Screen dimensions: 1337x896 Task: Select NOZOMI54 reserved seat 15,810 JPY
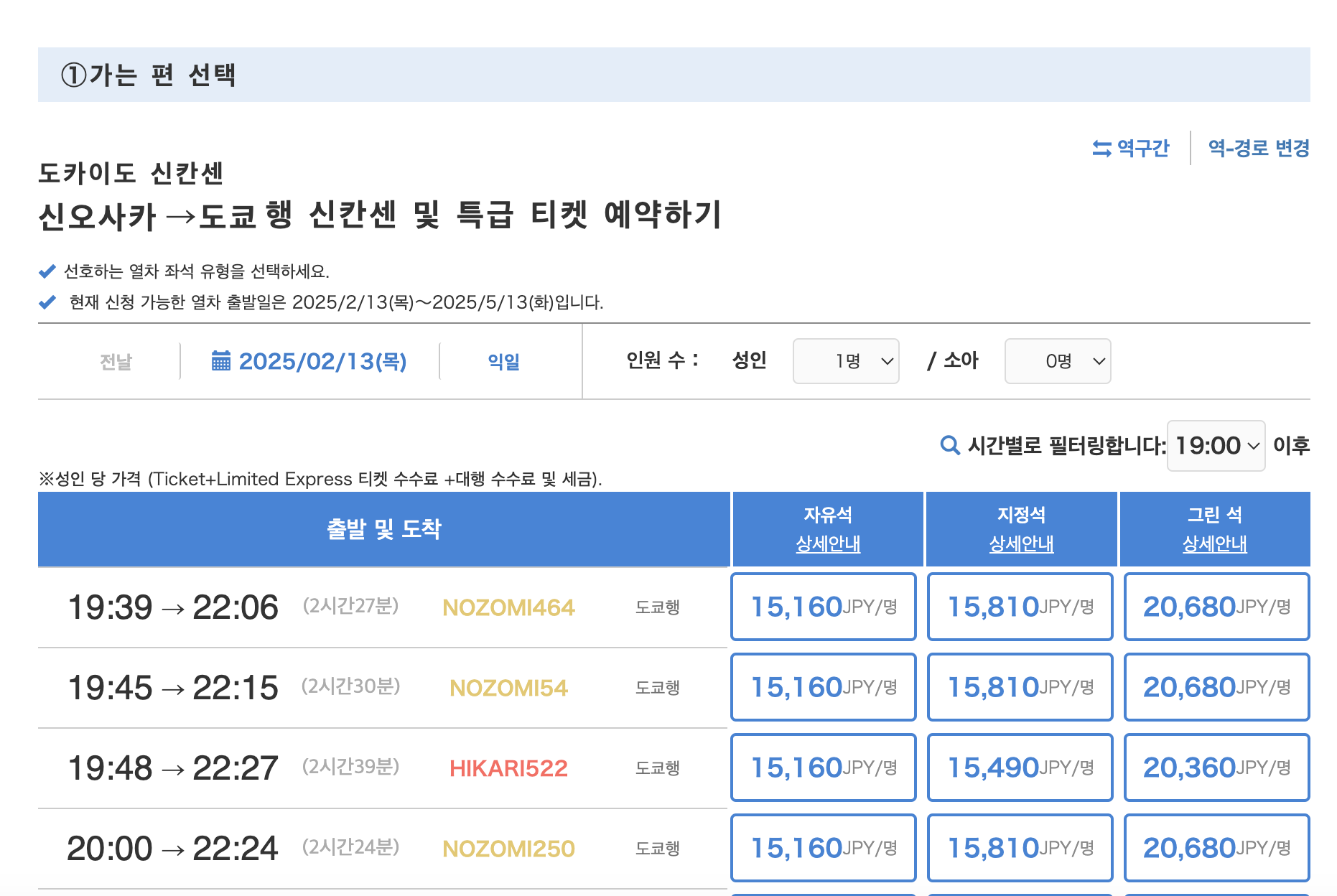coord(1020,687)
